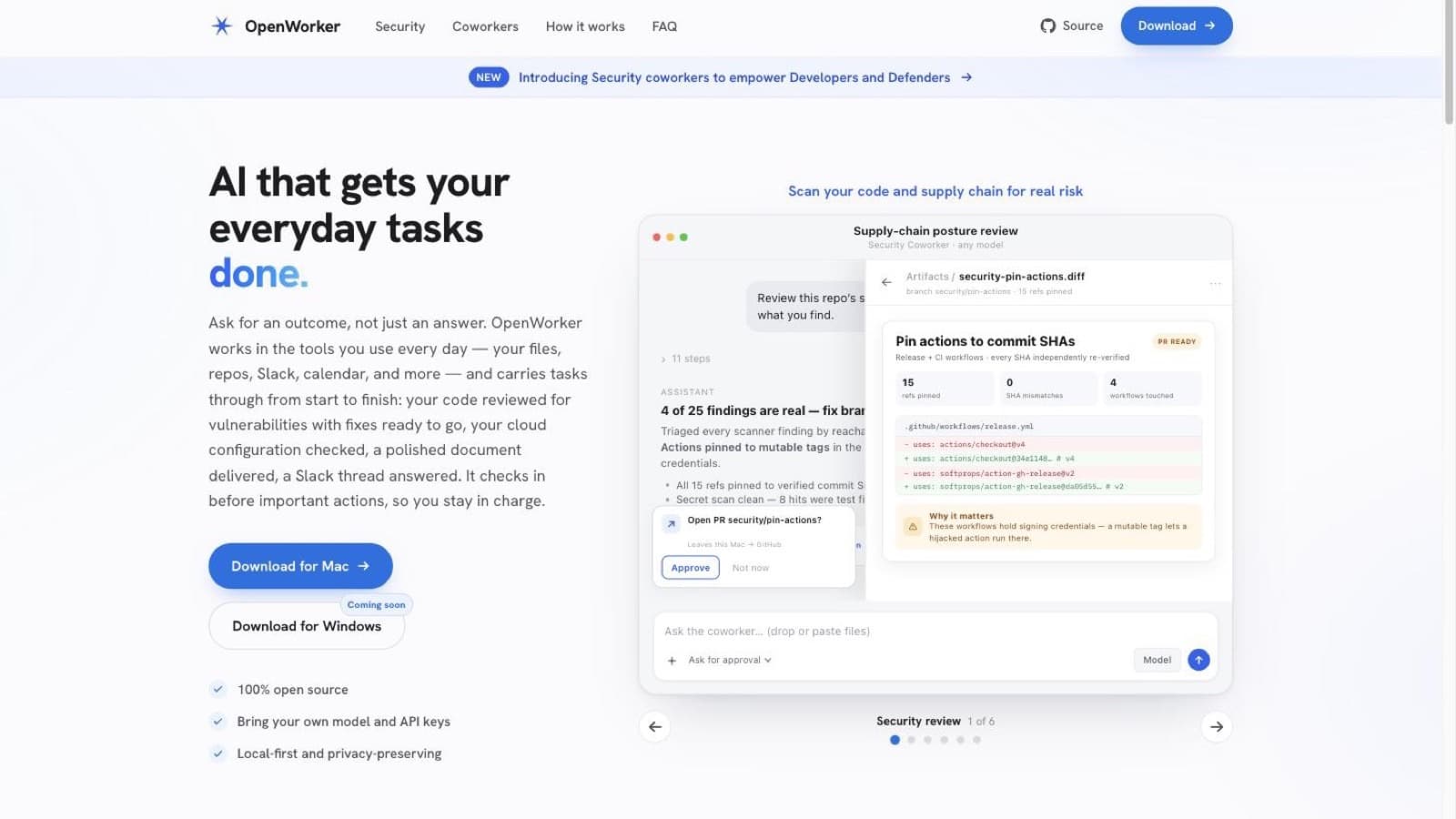Click the security-pin-actions.diff file name
The height and width of the screenshot is (819, 1456).
click(1021, 277)
